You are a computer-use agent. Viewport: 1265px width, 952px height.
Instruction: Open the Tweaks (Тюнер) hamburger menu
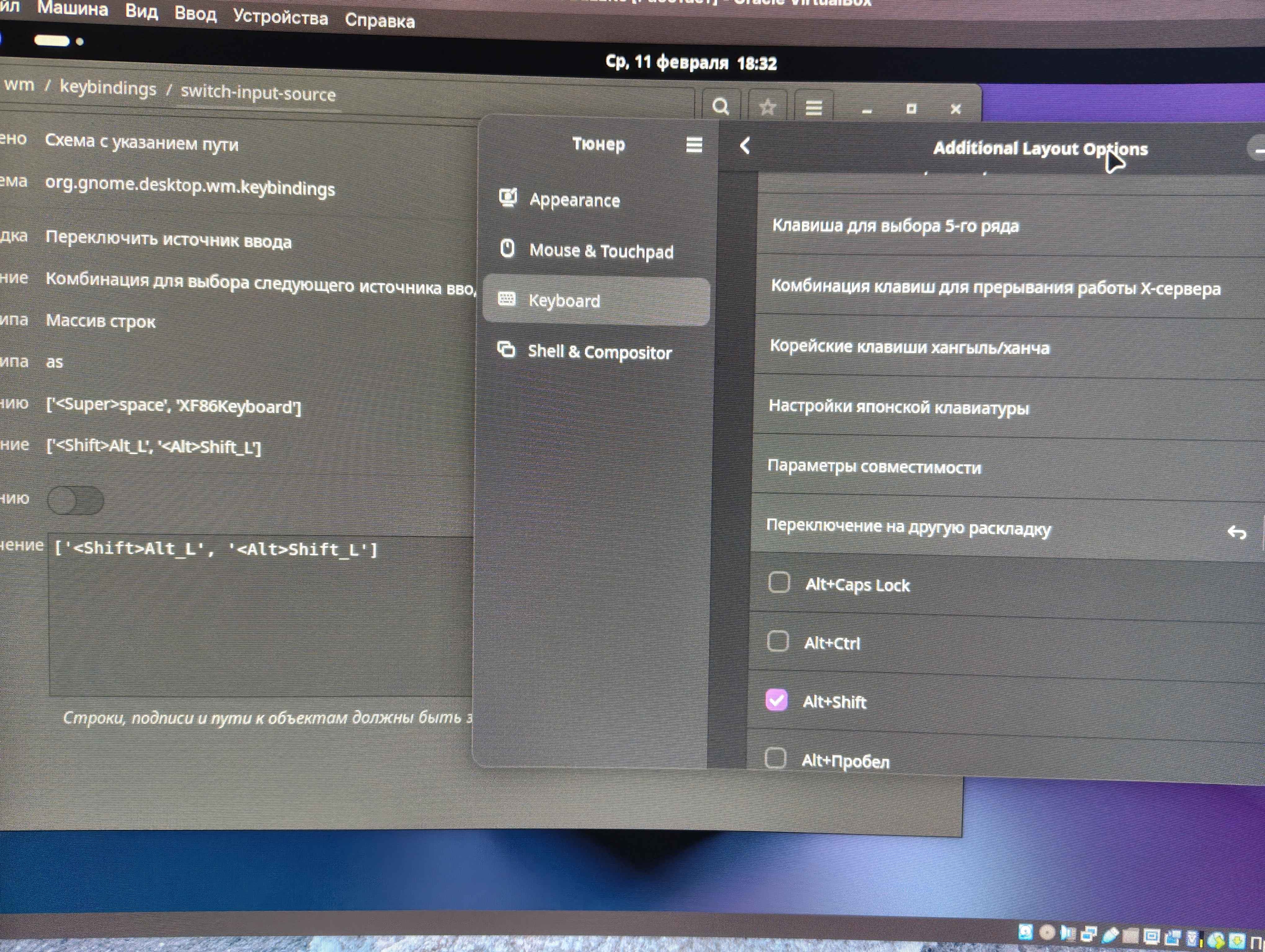coord(694,145)
